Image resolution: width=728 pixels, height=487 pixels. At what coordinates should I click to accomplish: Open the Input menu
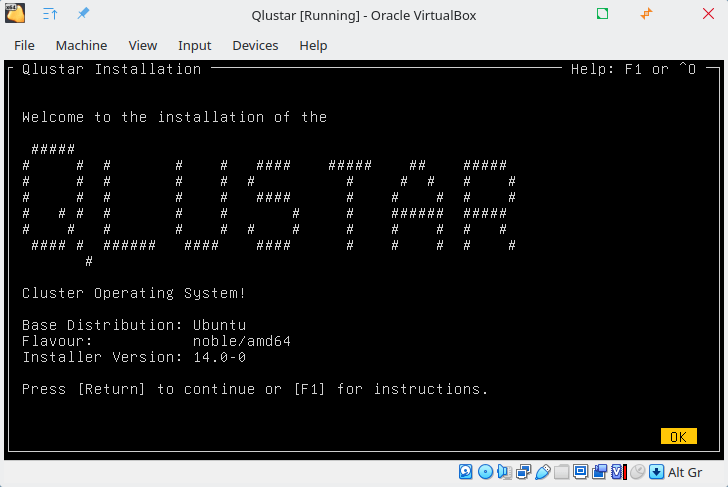pyautogui.click(x=195, y=45)
